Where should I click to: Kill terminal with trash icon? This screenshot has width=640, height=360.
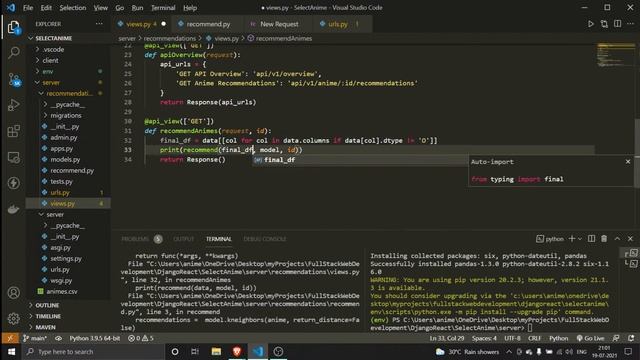(x=604, y=239)
